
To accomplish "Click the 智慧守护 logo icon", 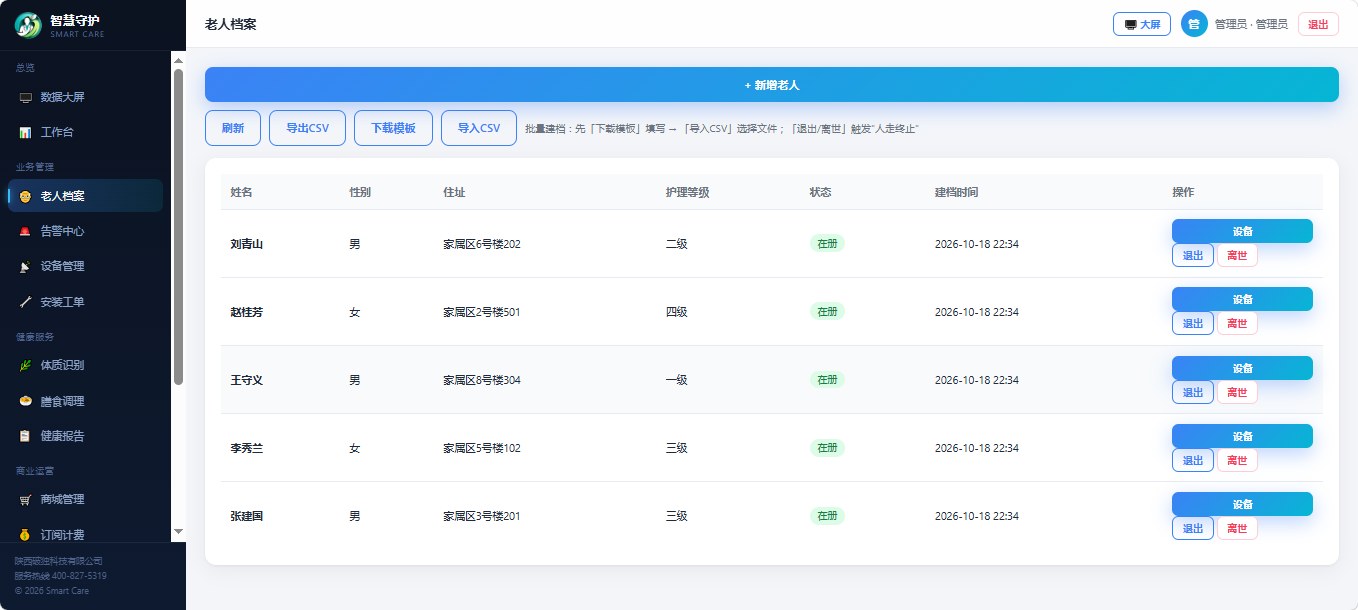I will pyautogui.click(x=28, y=25).
